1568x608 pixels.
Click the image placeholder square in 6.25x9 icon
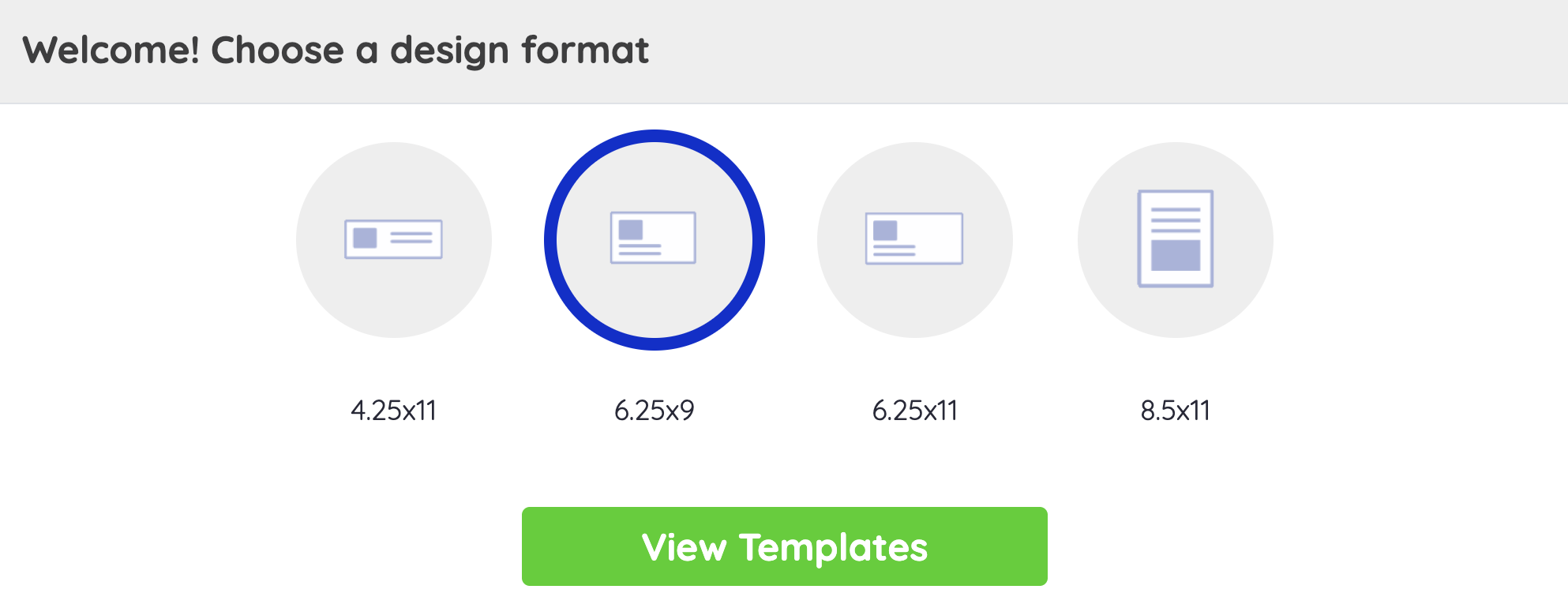pyautogui.click(x=630, y=230)
